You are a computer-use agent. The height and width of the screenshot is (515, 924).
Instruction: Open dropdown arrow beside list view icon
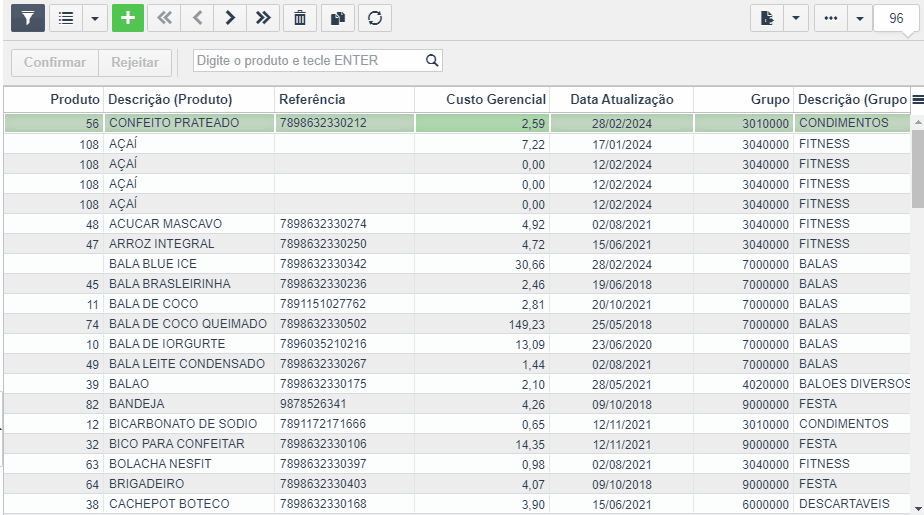pos(95,18)
